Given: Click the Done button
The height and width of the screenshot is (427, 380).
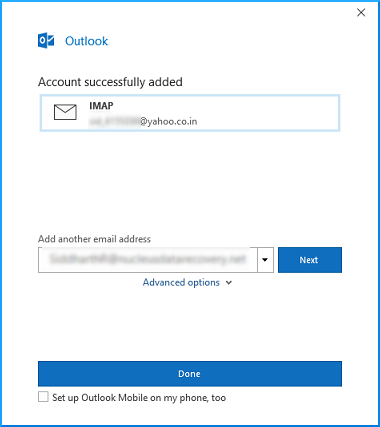Looking at the screenshot, I should click(x=190, y=374).
